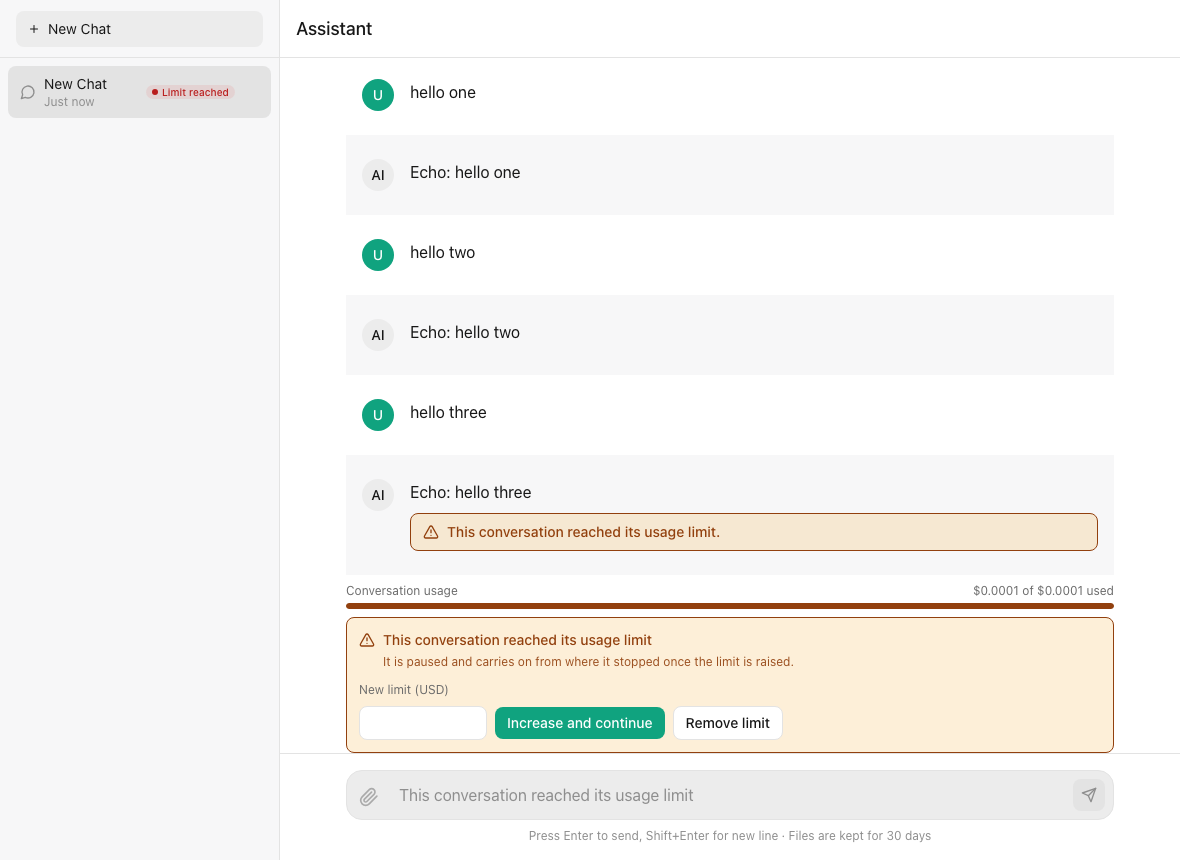Click the 'Just now' timestamp in sidebar
This screenshot has height=860, width=1180.
pyautogui.click(x=69, y=102)
